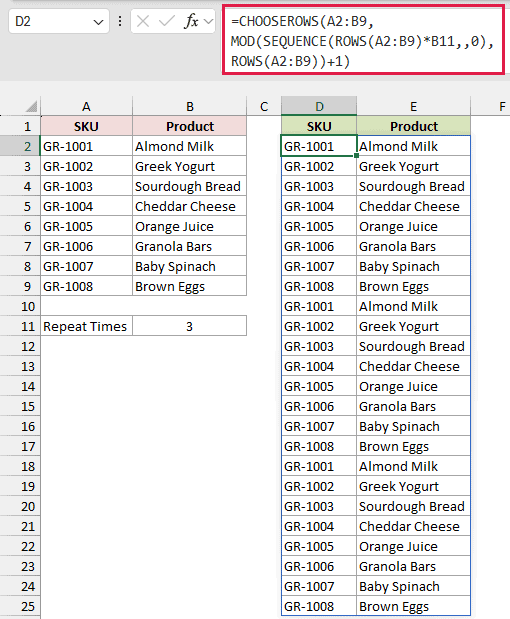
Task: Click the Repeat Times label cell
Action: 86,326
